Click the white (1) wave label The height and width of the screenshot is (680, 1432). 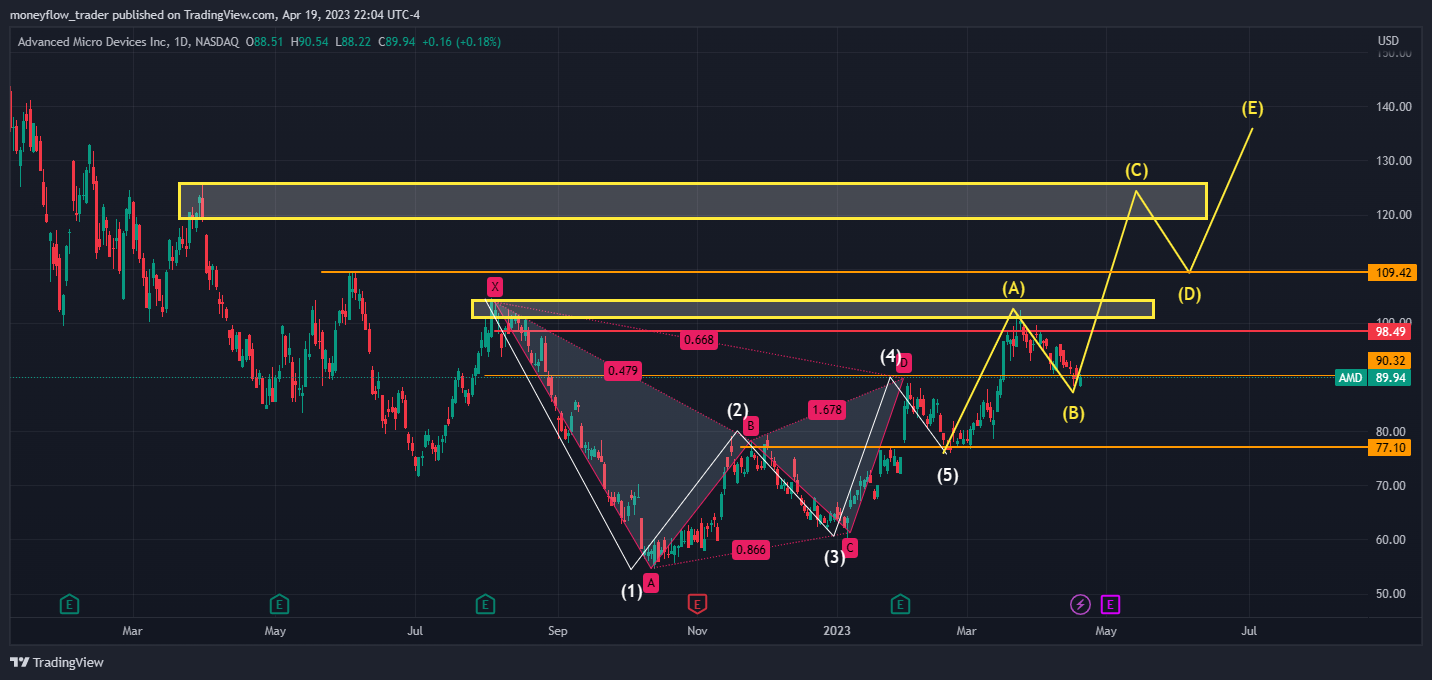[x=632, y=591]
